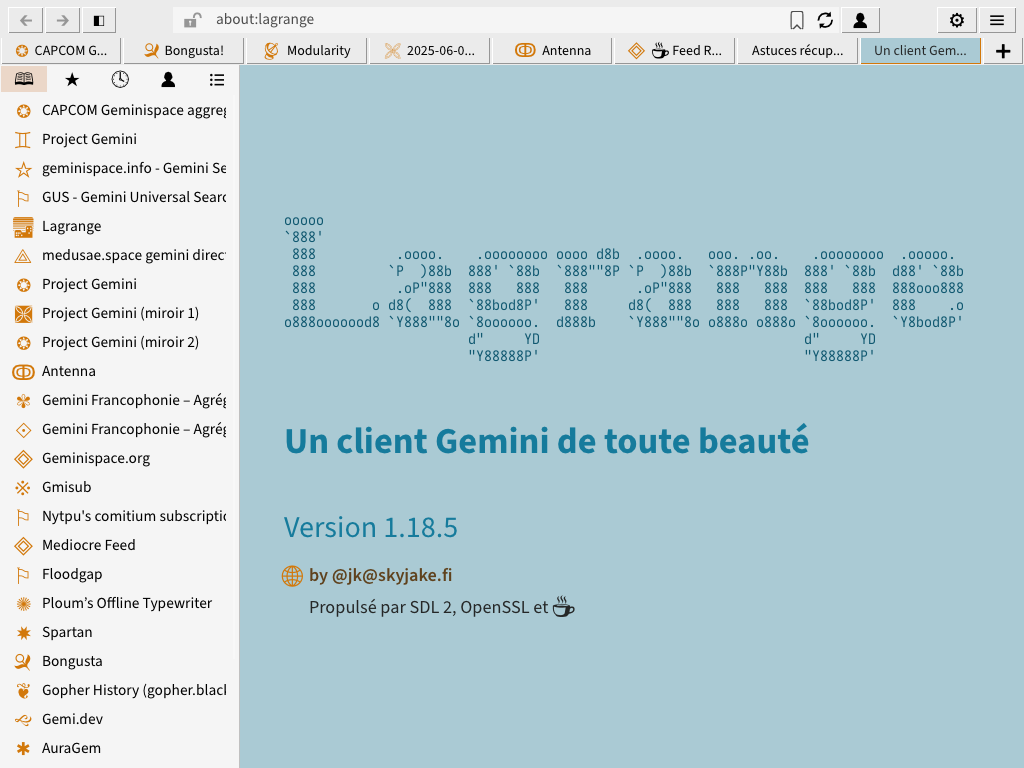The height and width of the screenshot is (768, 1024).
Task: Open Project Gemini (miroir 2) bookmark
Action: click(120, 342)
